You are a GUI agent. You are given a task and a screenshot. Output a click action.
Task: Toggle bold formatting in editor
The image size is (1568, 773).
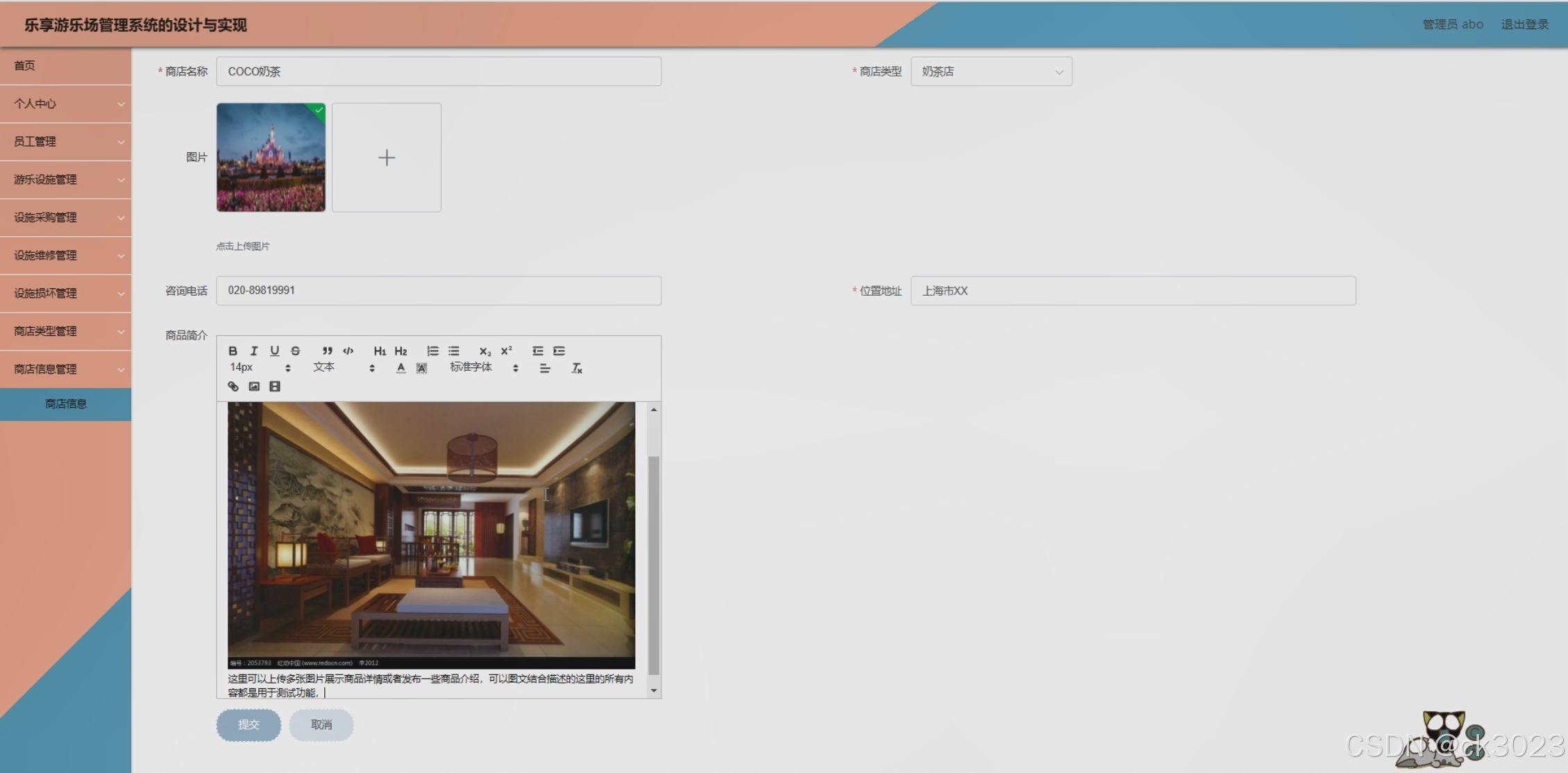(233, 351)
